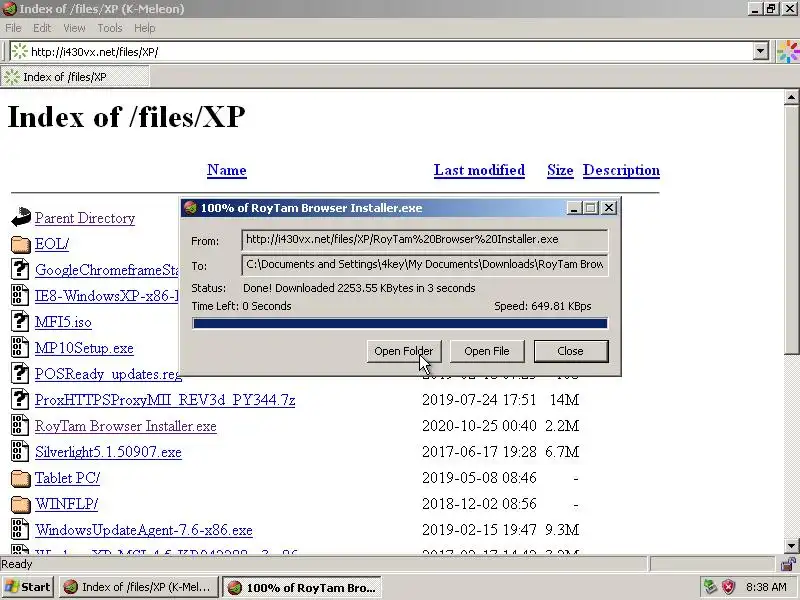
Task: Sort listing by Size column
Action: [x=560, y=170]
